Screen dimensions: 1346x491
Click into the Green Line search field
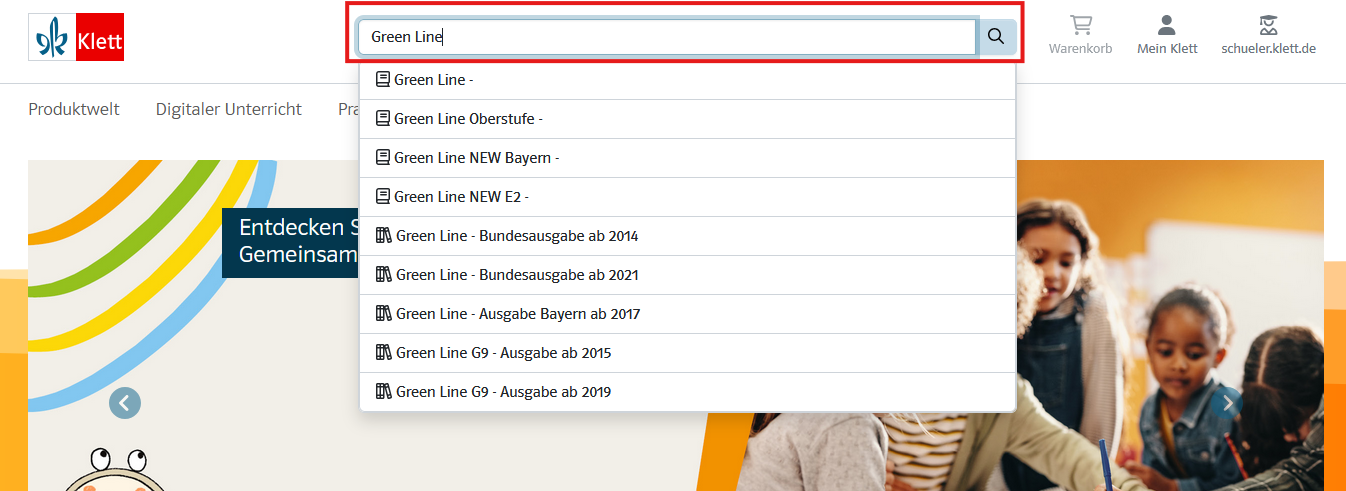667,37
